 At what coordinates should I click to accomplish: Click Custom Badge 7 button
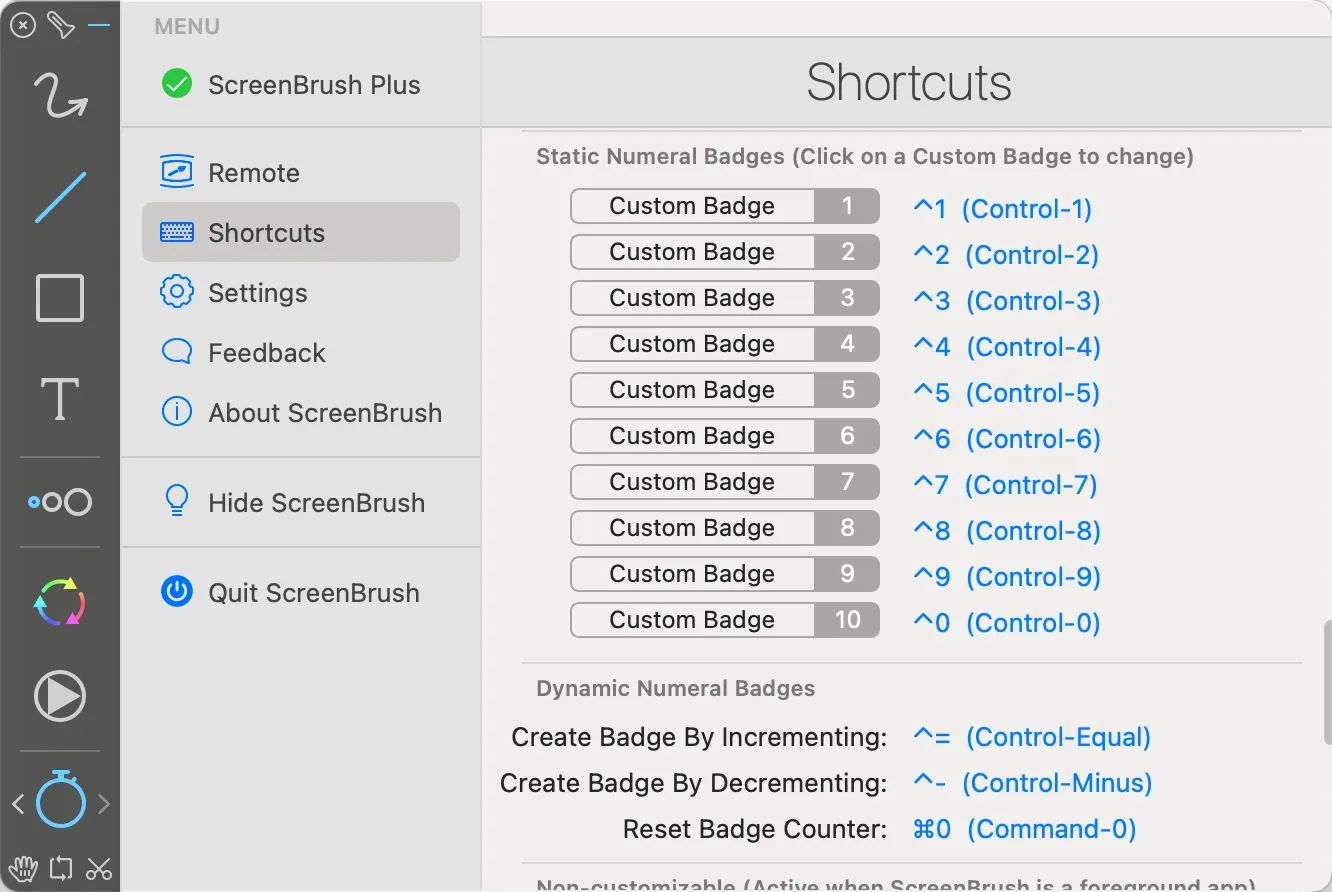(725, 483)
